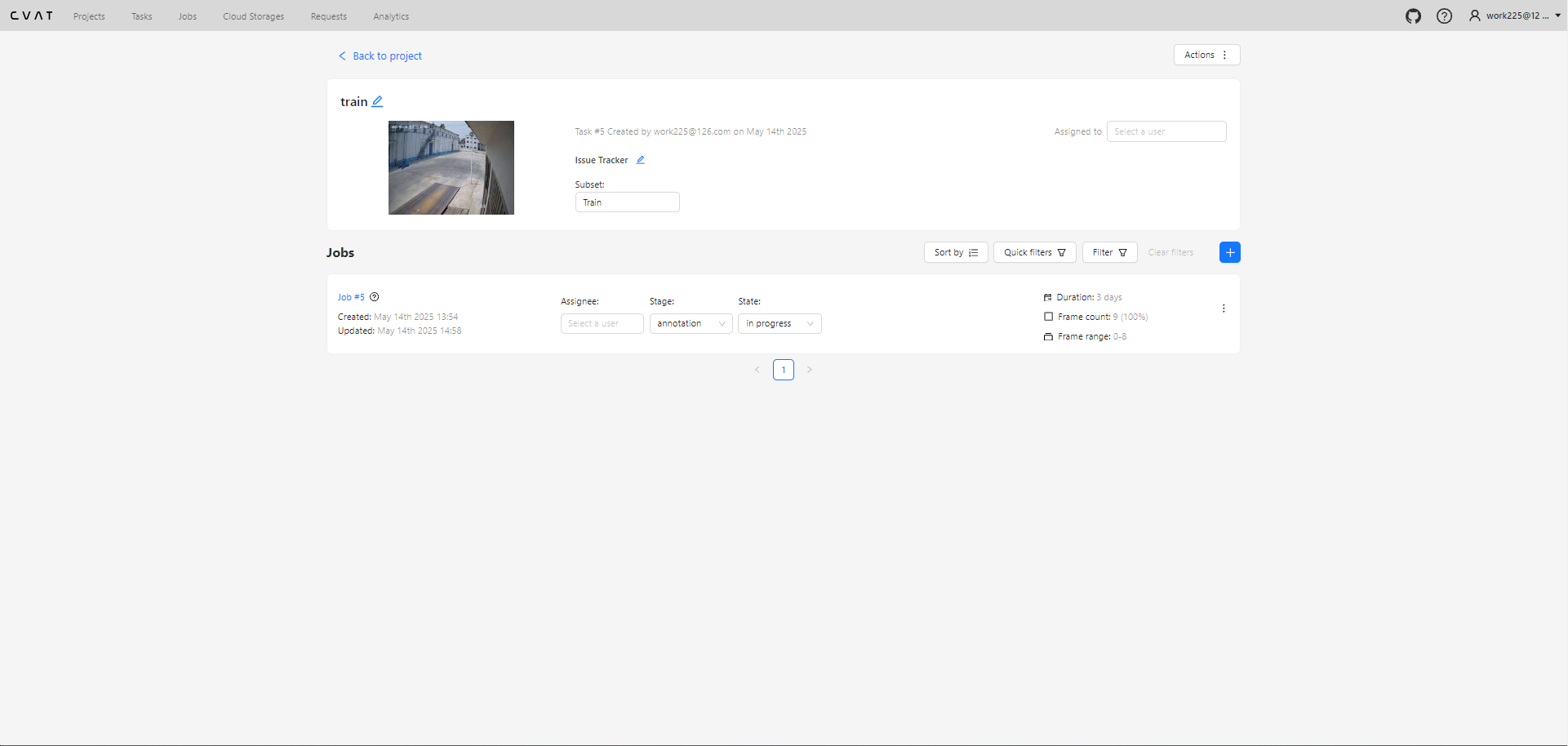
Task: Go to the Tasks menu
Action: pyautogui.click(x=142, y=16)
